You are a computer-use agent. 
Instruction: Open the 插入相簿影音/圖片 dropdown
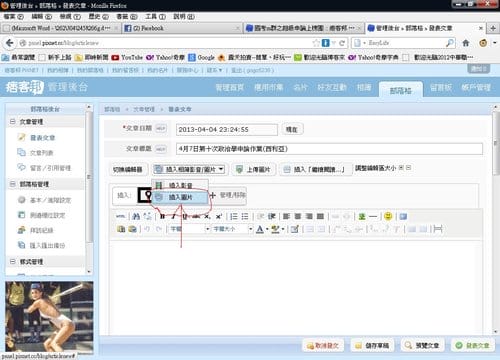pos(189,169)
